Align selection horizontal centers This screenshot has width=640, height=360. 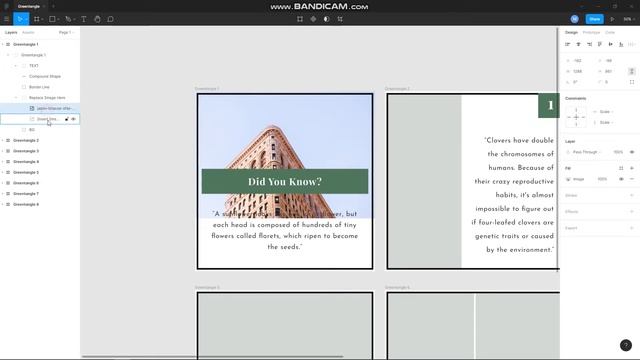point(578,44)
